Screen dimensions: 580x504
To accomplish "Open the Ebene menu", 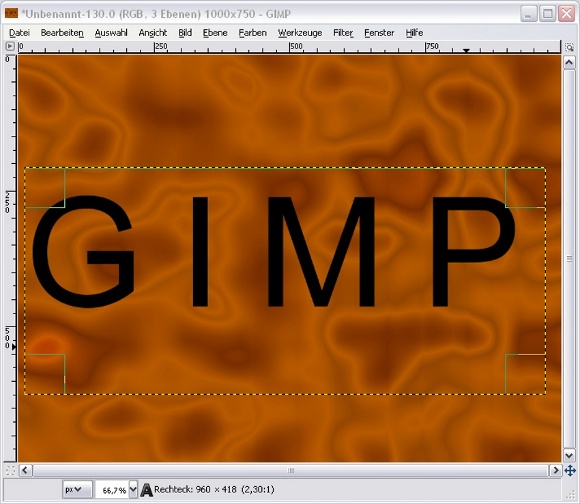I will (215, 33).
